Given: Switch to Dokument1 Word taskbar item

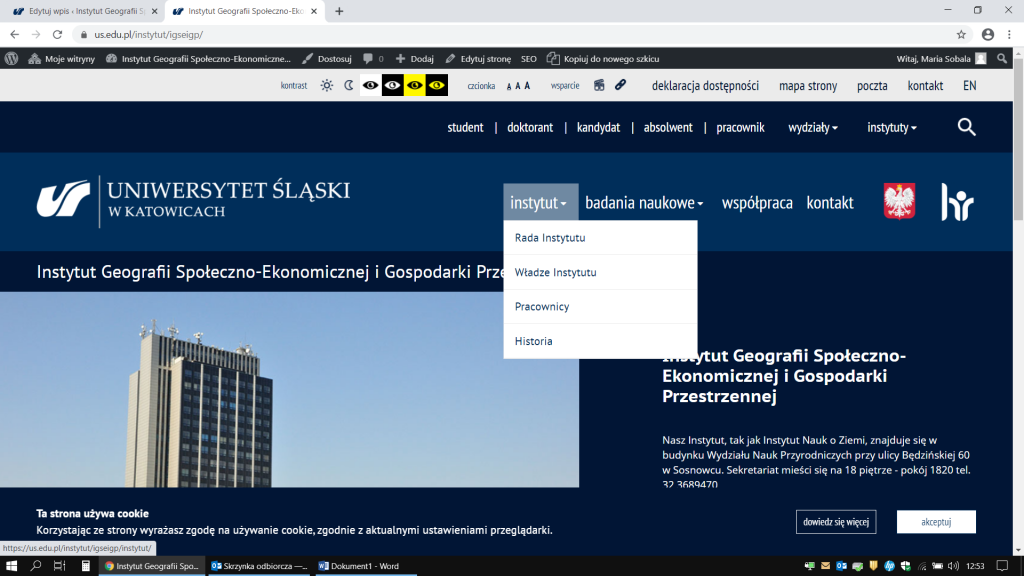Looking at the screenshot, I should [x=366, y=566].
